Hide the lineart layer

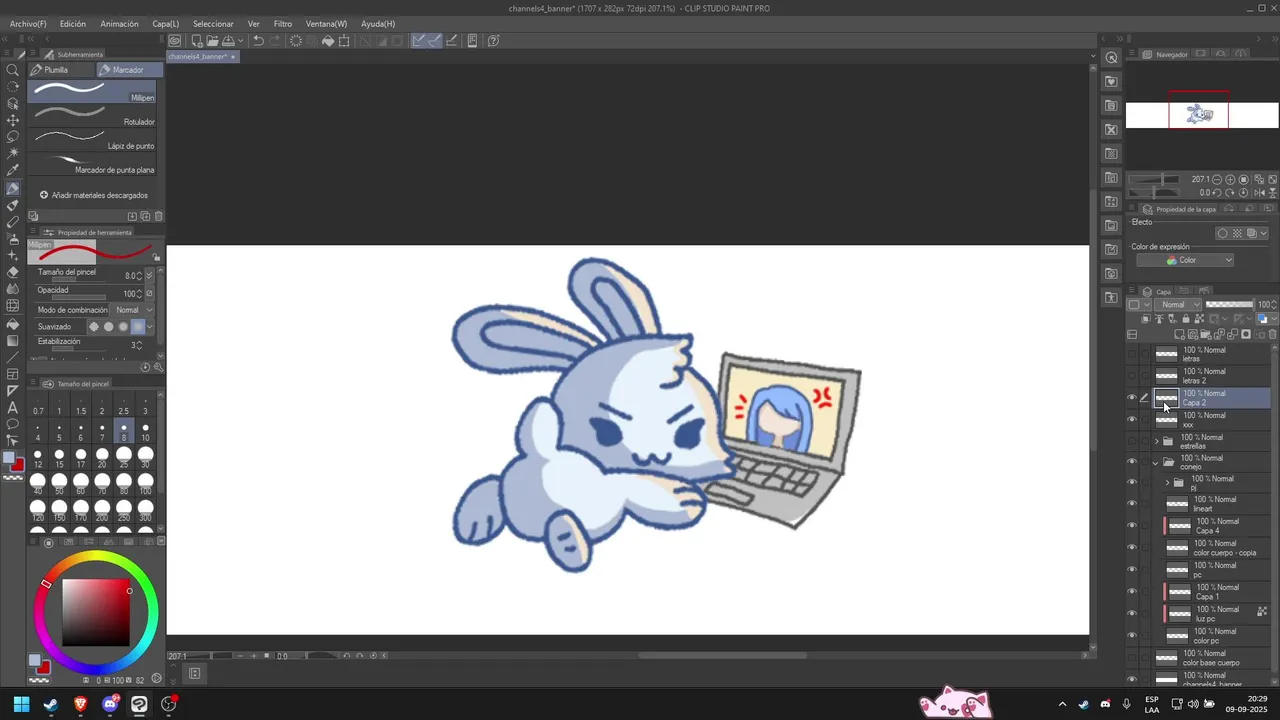tap(1132, 504)
